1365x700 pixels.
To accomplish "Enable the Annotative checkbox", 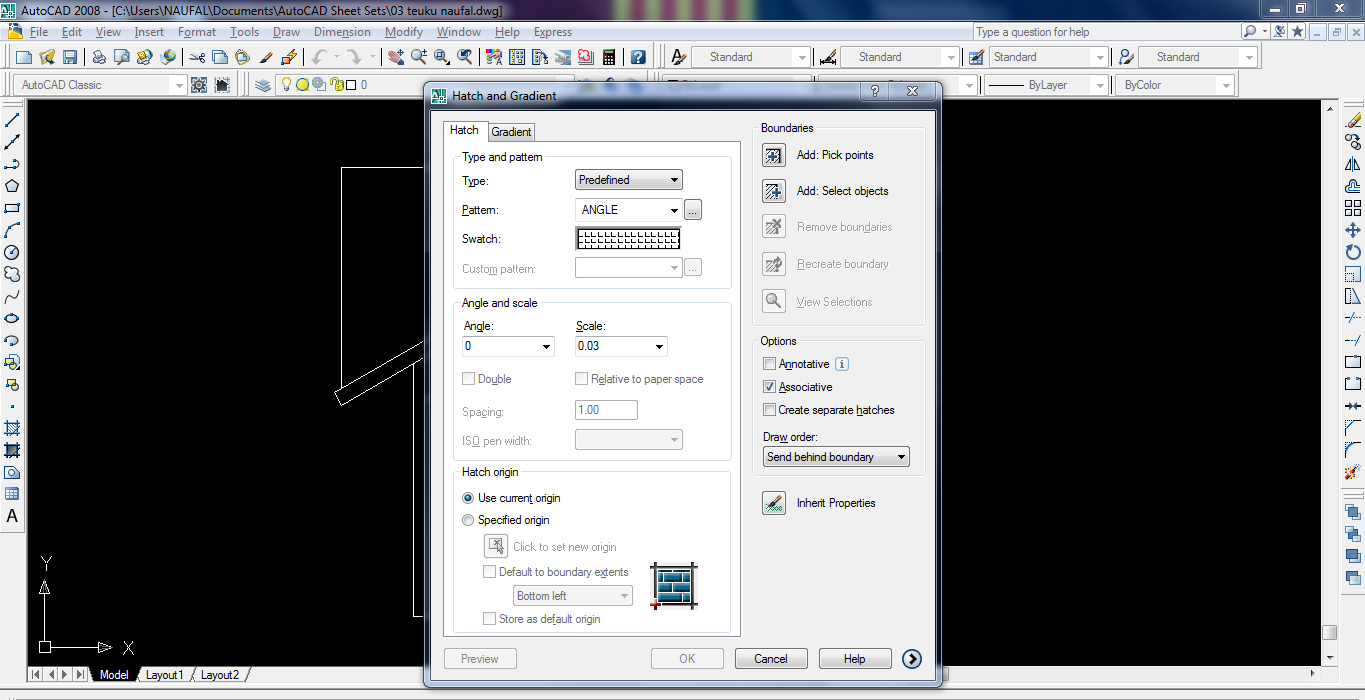I will [x=769, y=364].
